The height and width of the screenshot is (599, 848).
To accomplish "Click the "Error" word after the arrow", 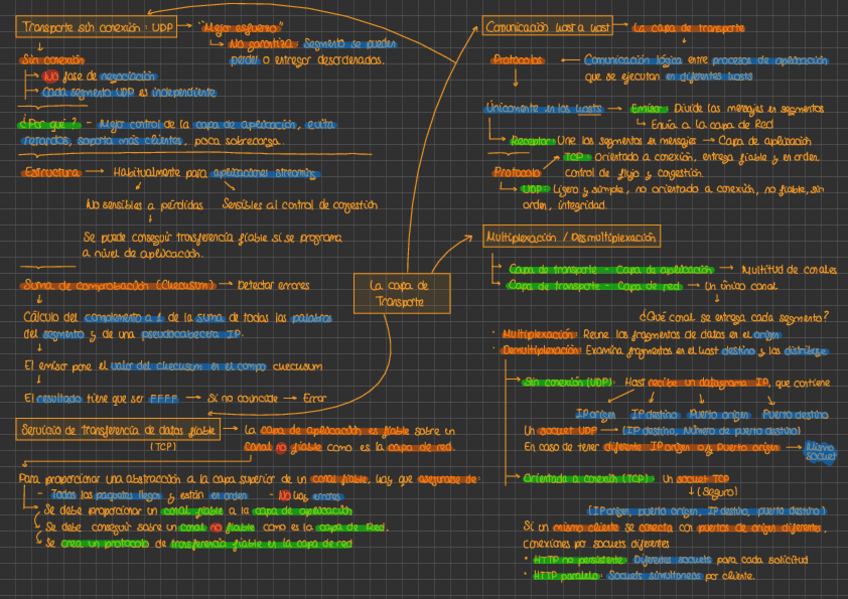I will [x=314, y=398].
